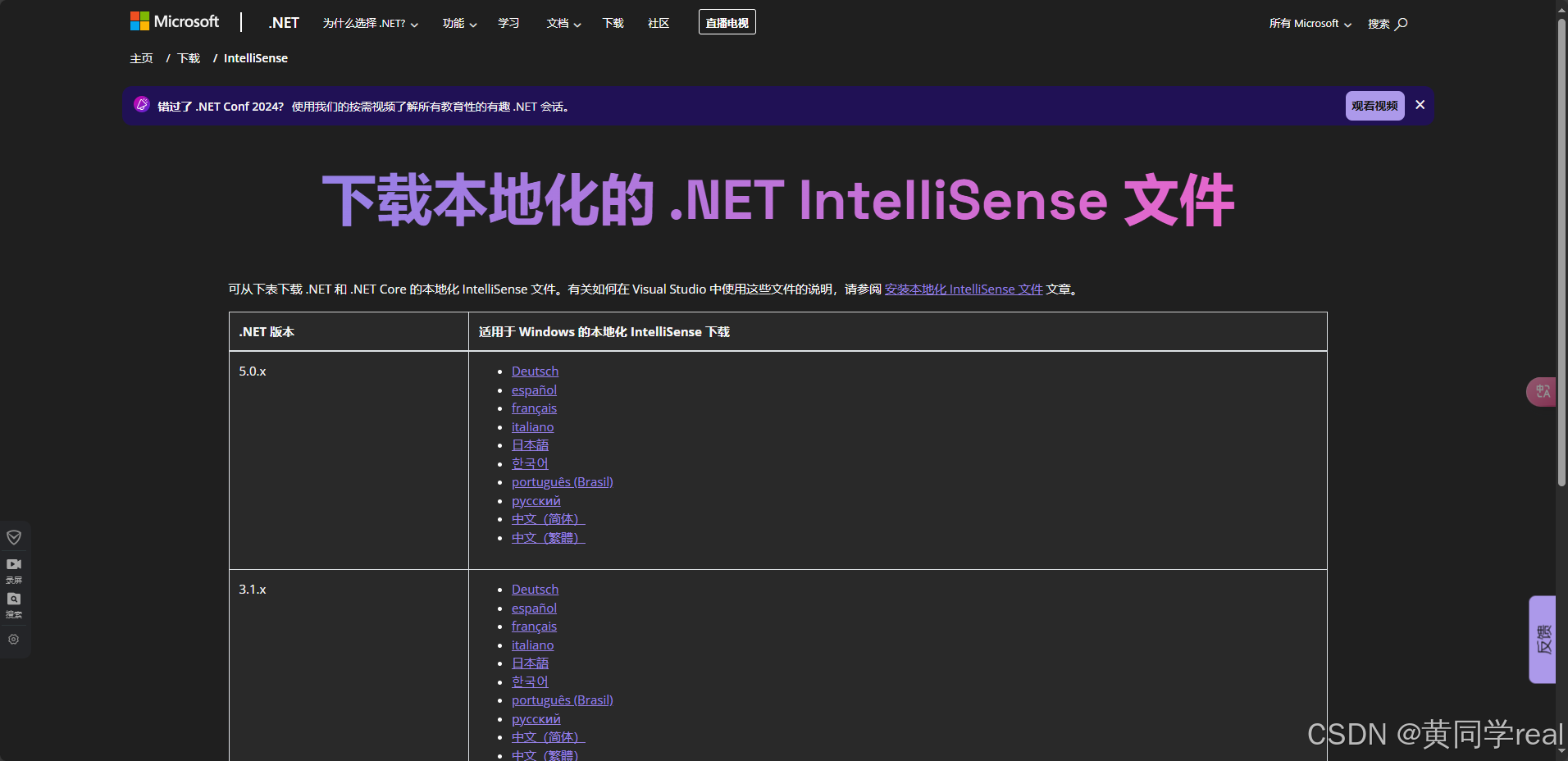Click the shield icon in left sidebar
The image size is (1568, 761).
click(14, 537)
